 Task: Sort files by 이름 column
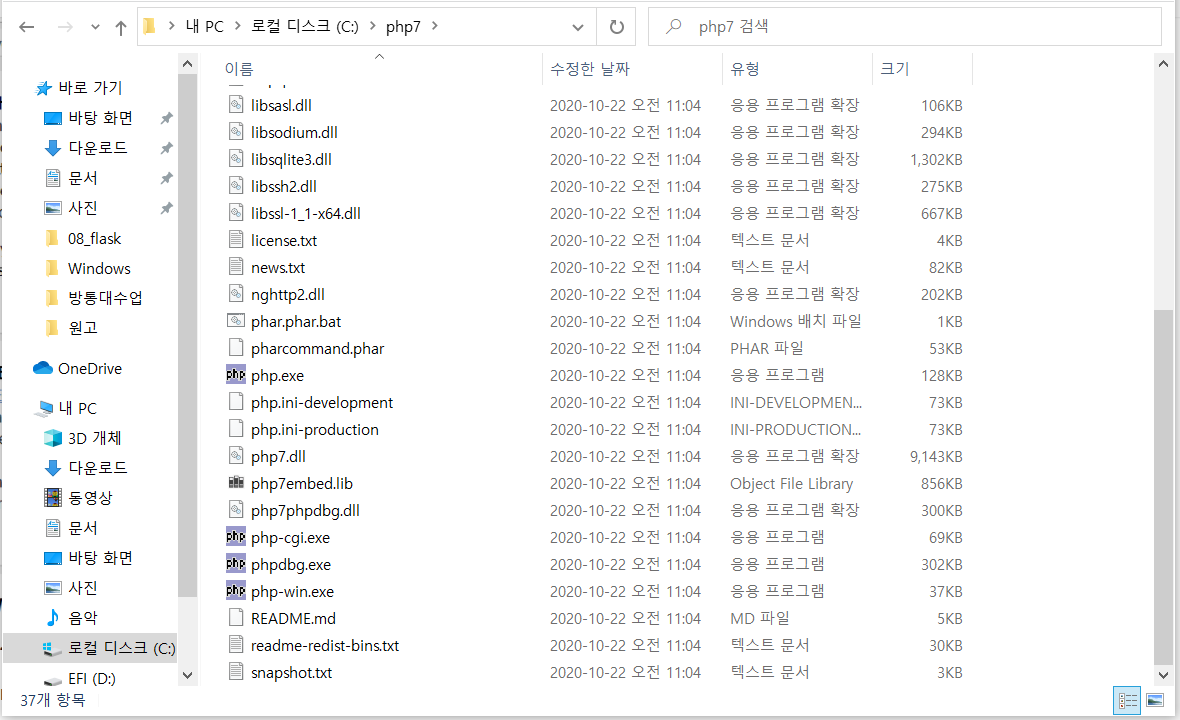point(239,68)
